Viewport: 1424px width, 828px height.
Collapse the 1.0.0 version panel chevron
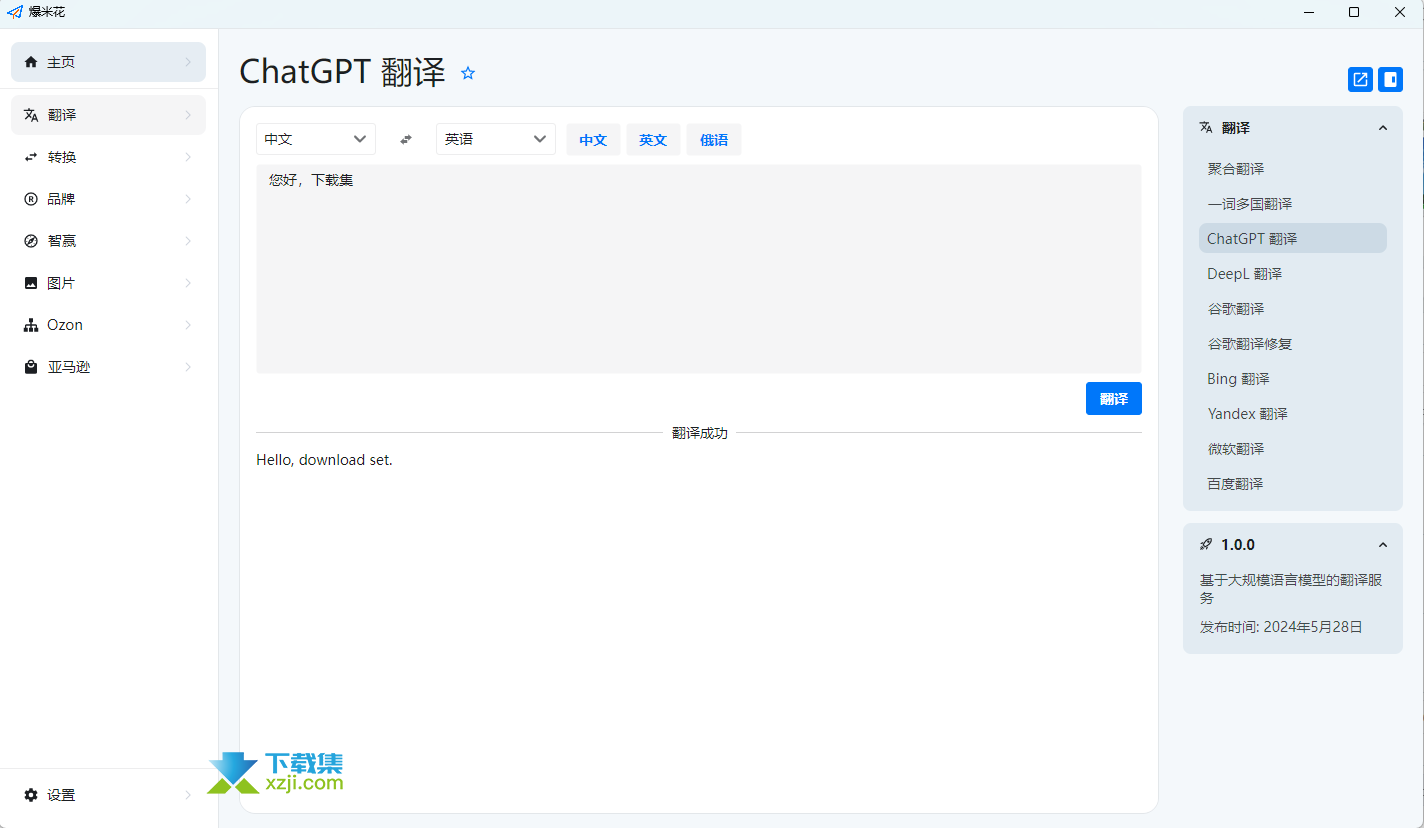coord(1383,545)
